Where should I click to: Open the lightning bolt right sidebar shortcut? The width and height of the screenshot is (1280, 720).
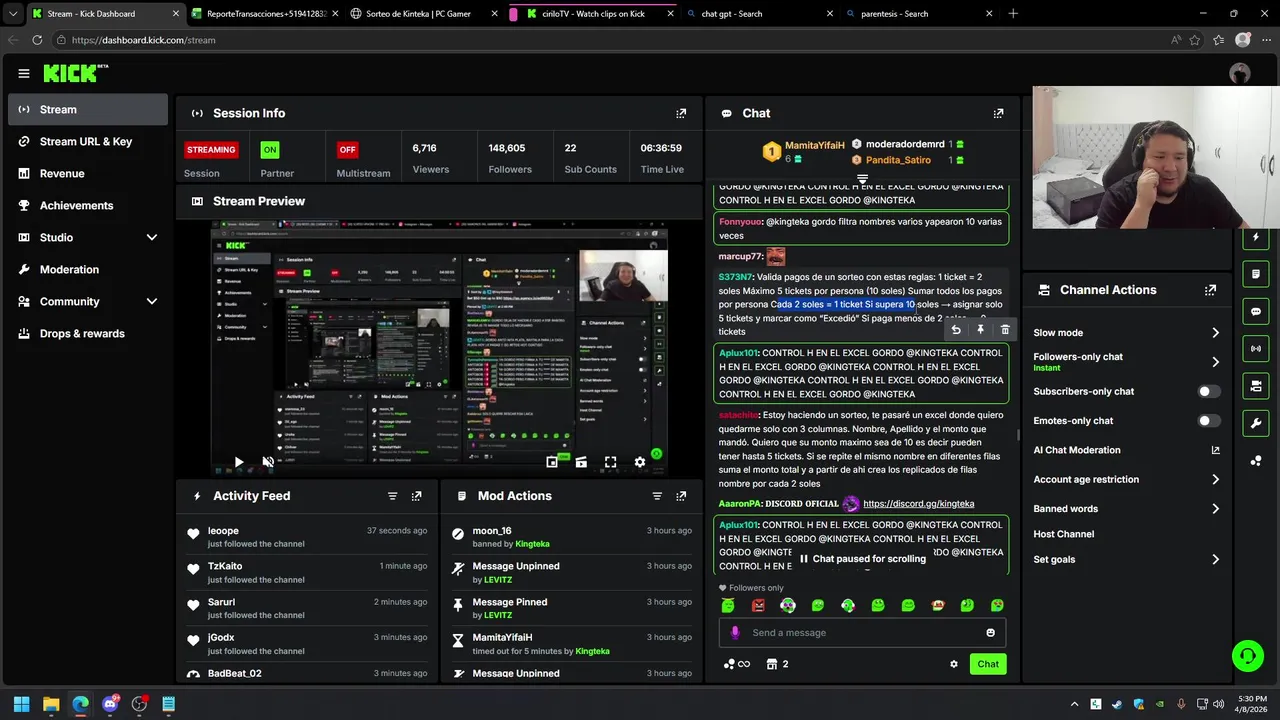point(1256,237)
